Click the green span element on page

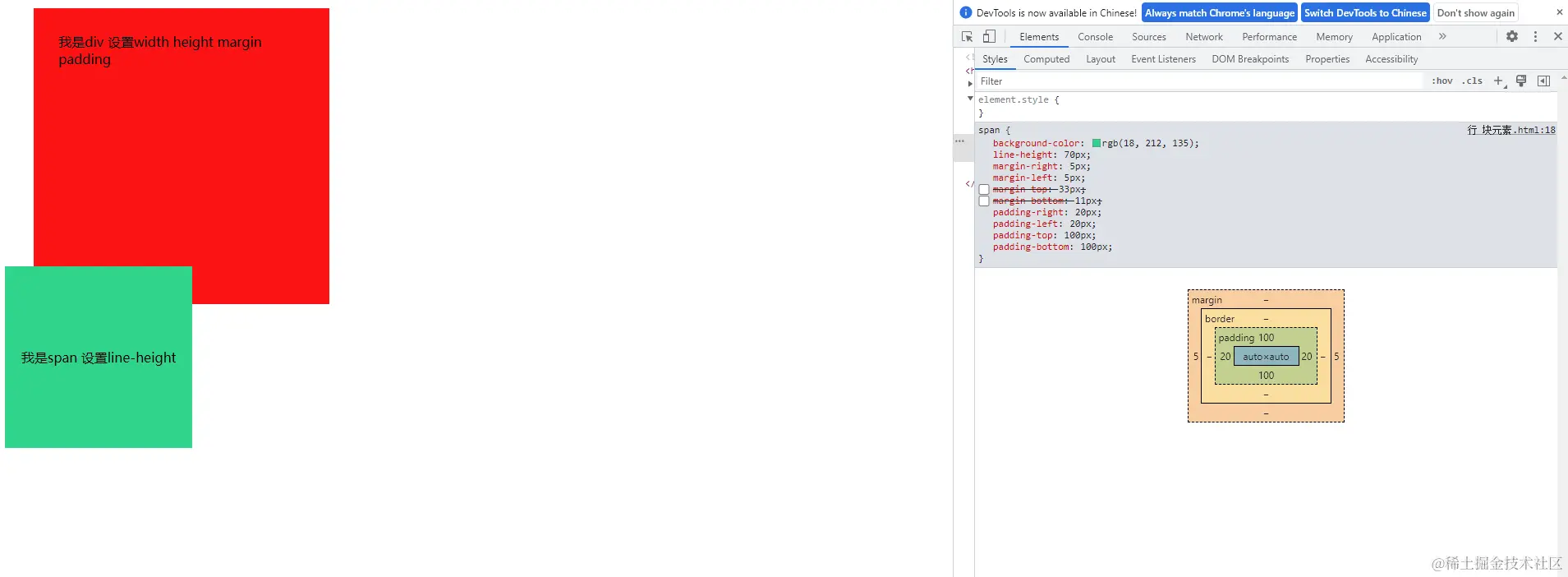pos(99,357)
